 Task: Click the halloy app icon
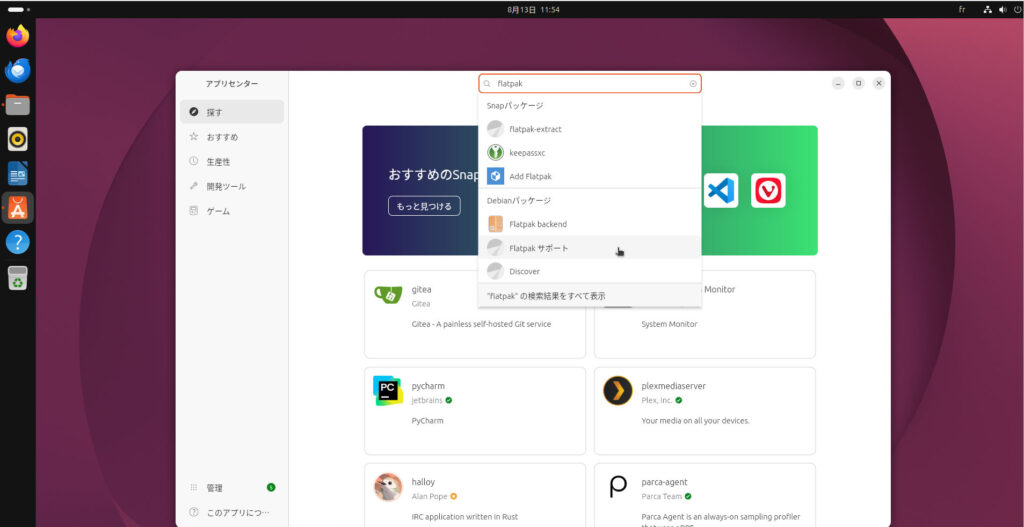388,487
